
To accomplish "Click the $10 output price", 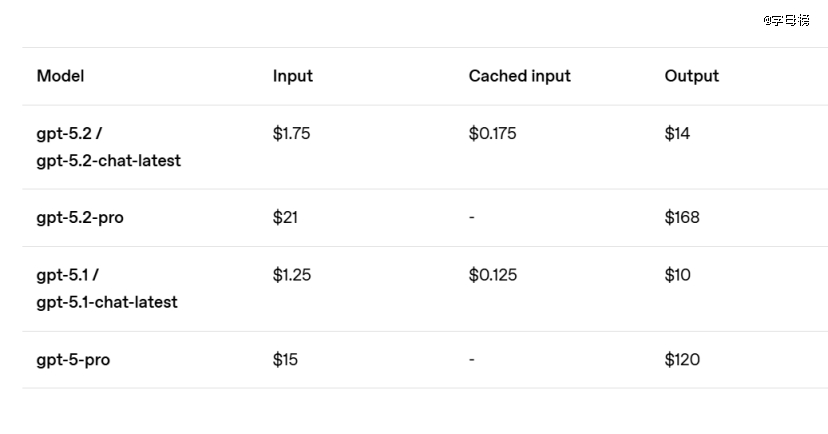I will [677, 275].
